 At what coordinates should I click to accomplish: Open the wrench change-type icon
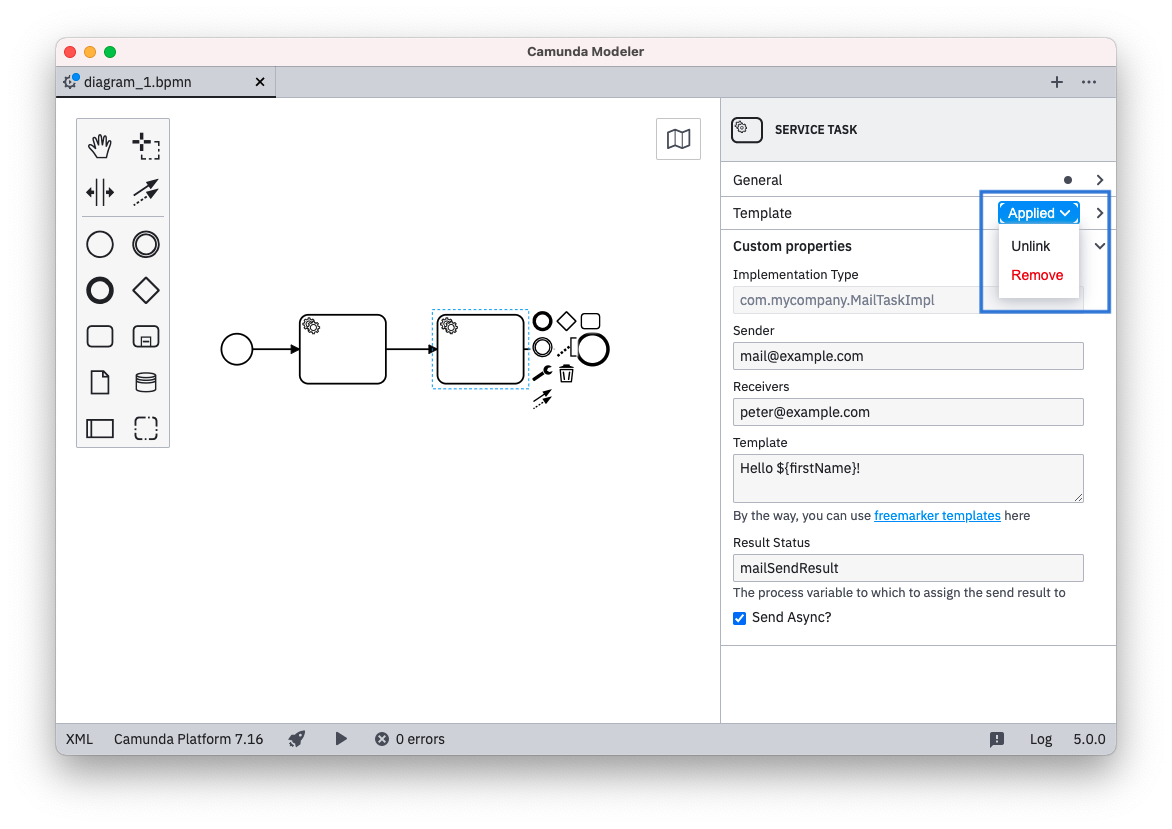(x=542, y=373)
